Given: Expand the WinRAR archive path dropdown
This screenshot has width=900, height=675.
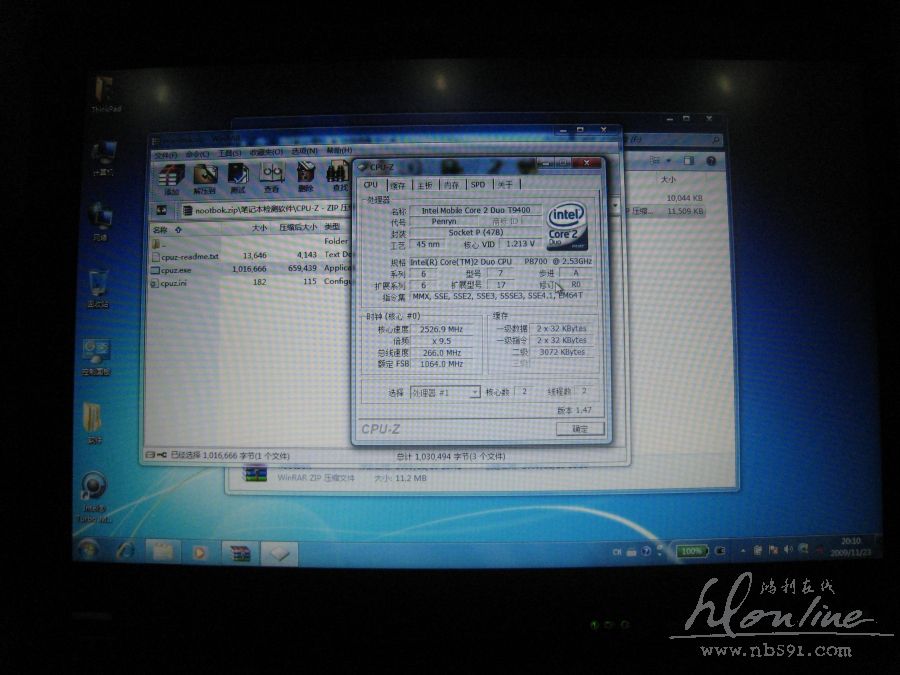Looking at the screenshot, I should (x=615, y=207).
